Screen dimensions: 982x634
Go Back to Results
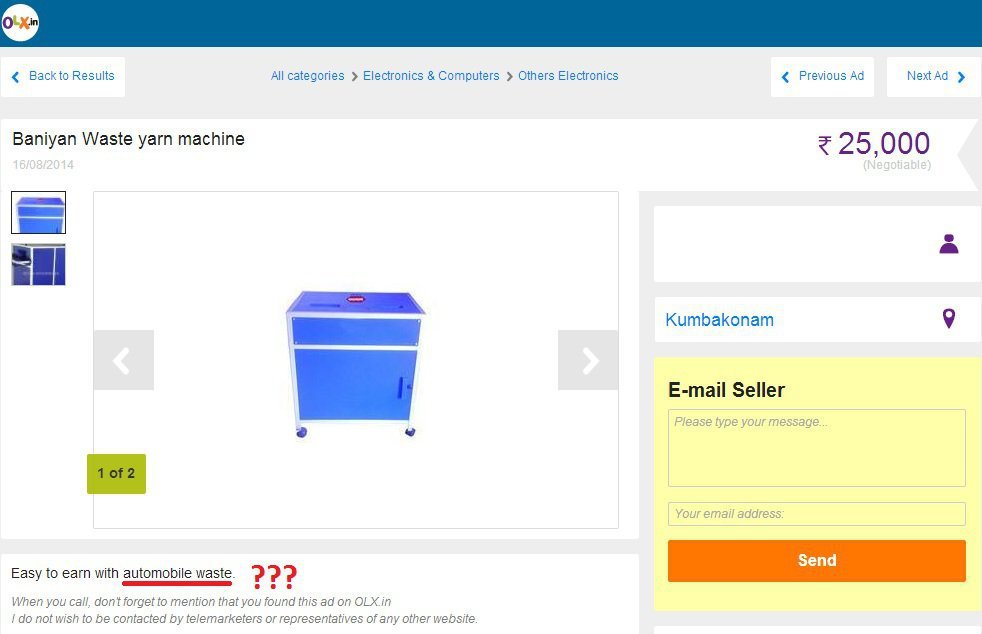pyautogui.click(x=71, y=76)
